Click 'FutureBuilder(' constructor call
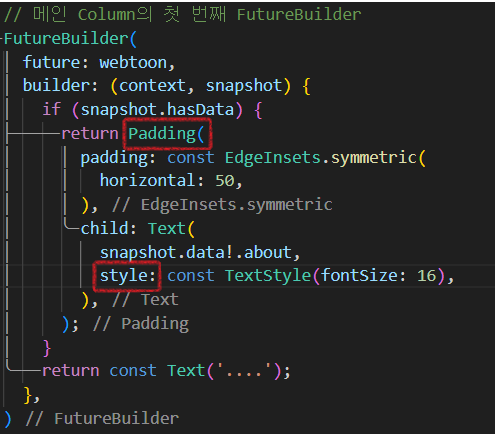 click(x=70, y=39)
